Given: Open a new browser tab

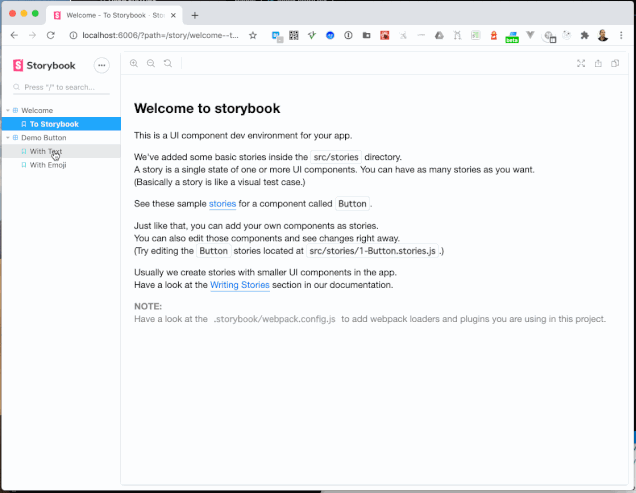Looking at the screenshot, I should click(x=195, y=15).
